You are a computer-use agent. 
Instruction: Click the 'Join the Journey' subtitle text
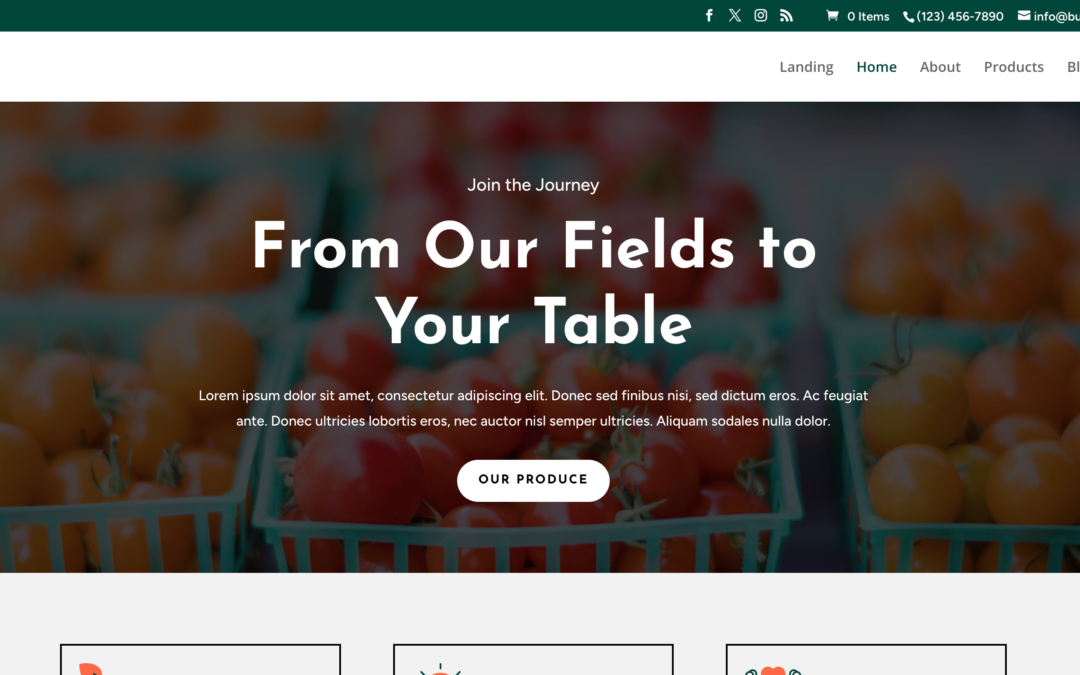[533, 185]
